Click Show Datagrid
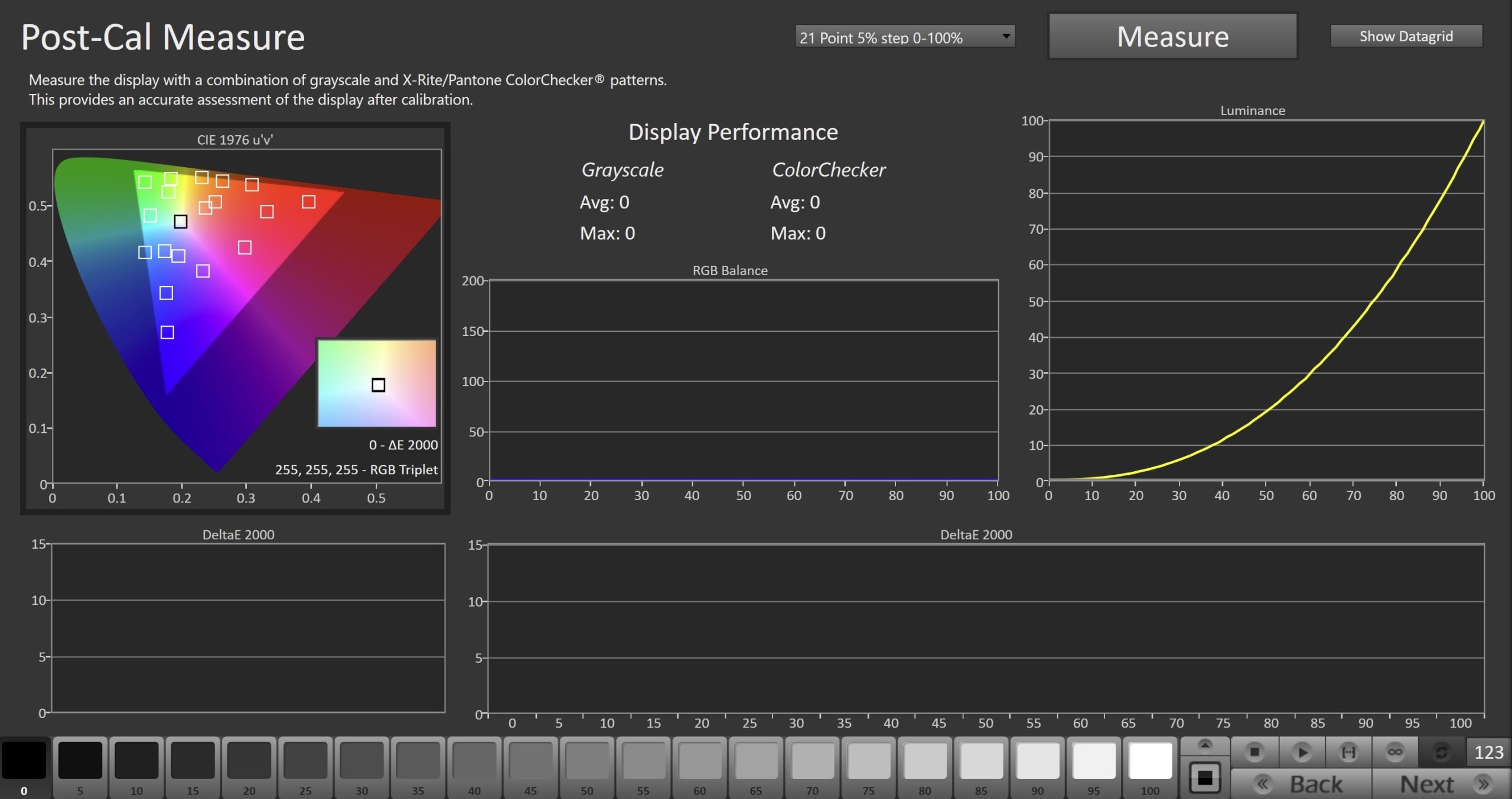This screenshot has height=799, width=1512. pos(1406,36)
